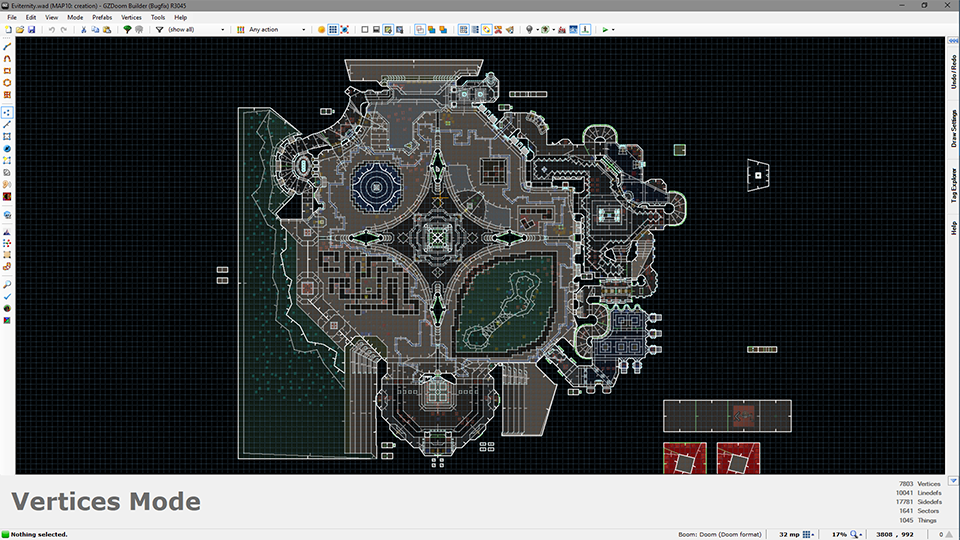The image size is (960, 540).
Task: Toggle the highlighted yellow dot button
Action: [487, 29]
